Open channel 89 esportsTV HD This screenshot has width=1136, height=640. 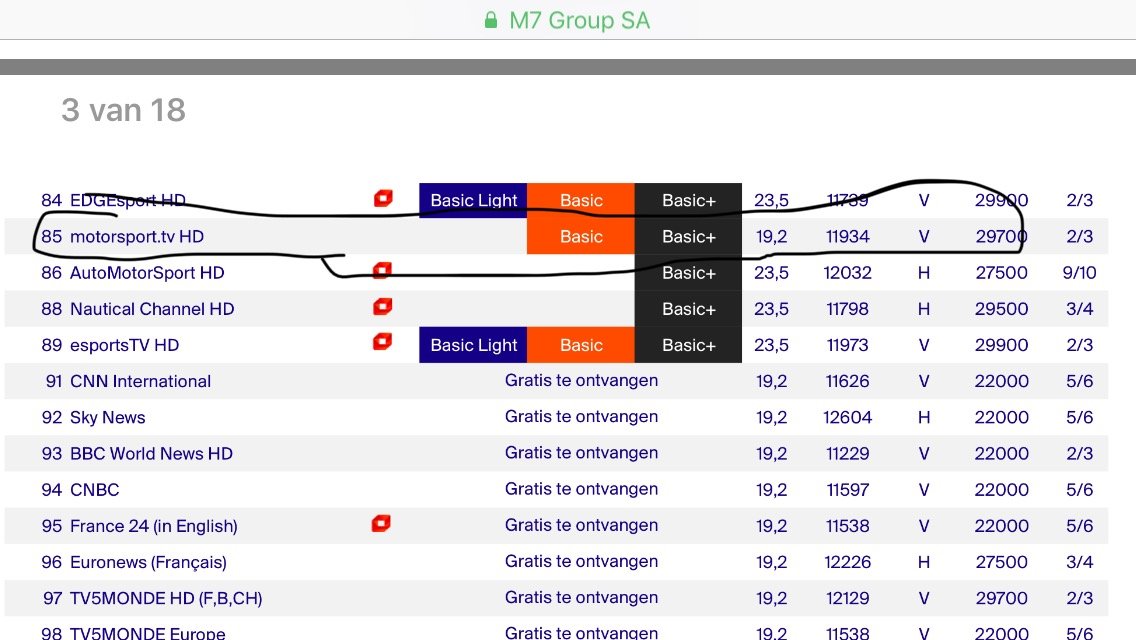point(110,345)
